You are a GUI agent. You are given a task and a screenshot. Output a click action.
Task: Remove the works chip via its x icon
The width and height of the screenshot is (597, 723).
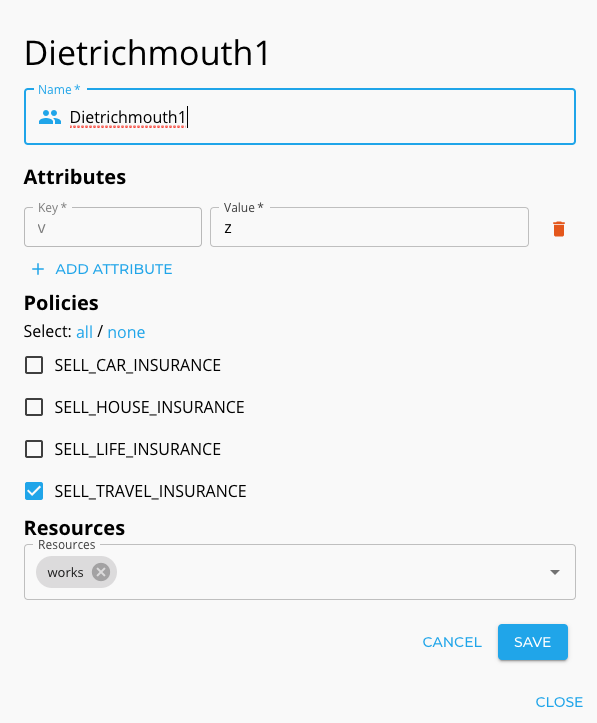(100, 572)
